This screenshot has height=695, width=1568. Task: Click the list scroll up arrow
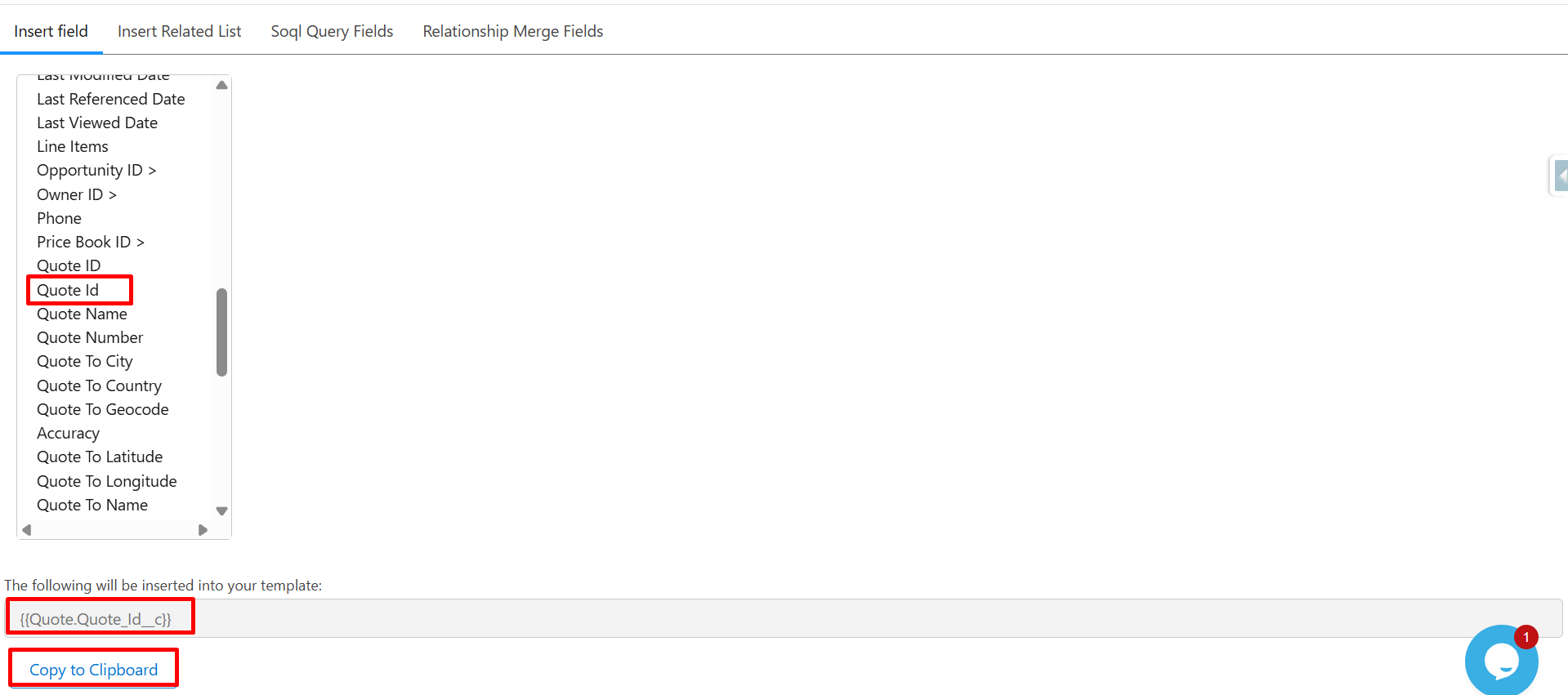(x=221, y=85)
